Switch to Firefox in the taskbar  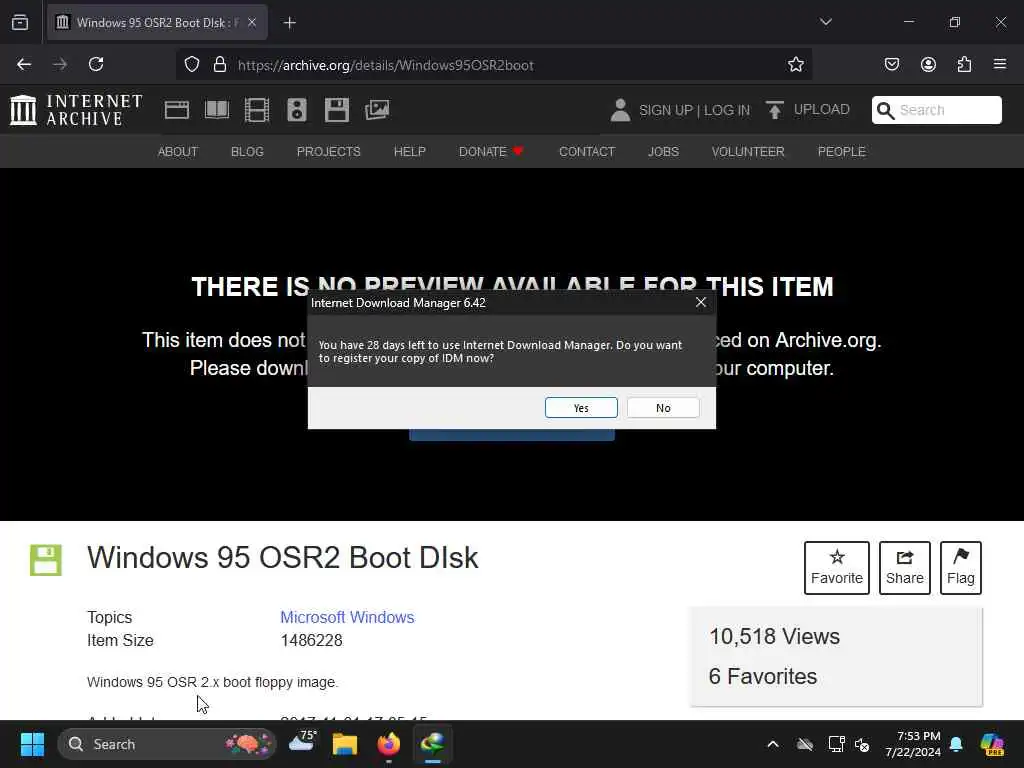coord(389,744)
